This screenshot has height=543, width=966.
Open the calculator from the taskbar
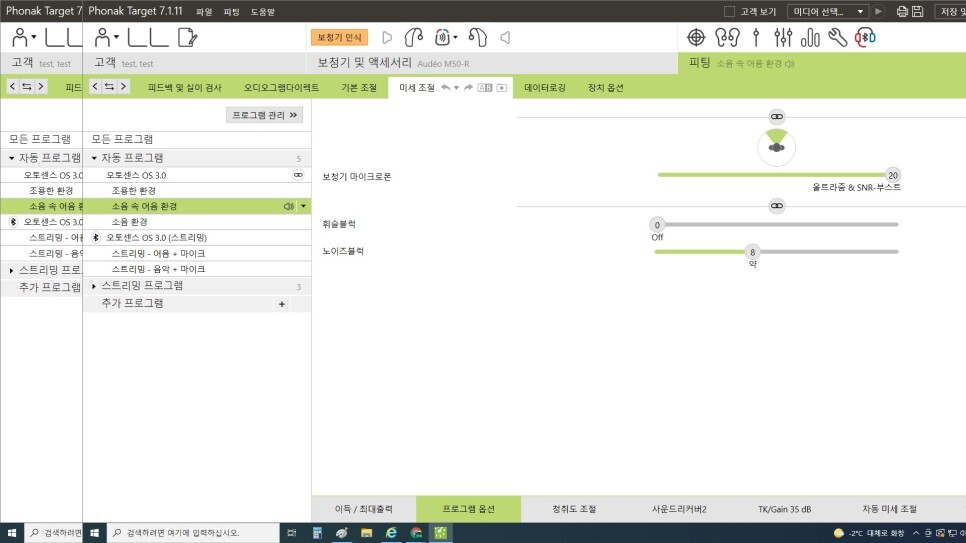317,533
